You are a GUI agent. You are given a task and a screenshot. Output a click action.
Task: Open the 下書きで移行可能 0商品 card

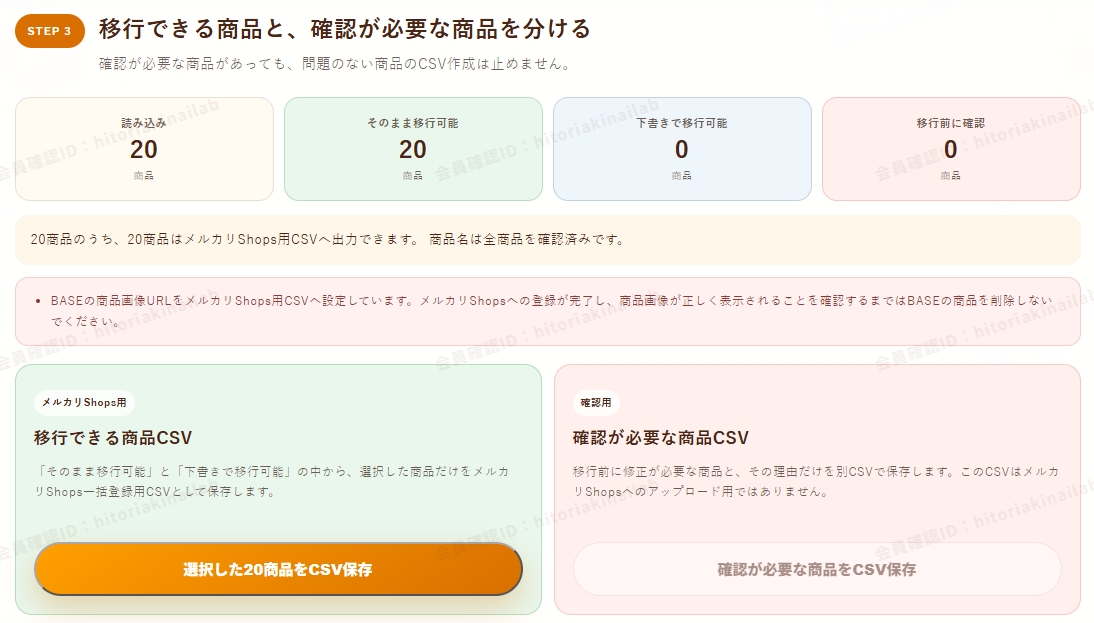tap(682, 149)
